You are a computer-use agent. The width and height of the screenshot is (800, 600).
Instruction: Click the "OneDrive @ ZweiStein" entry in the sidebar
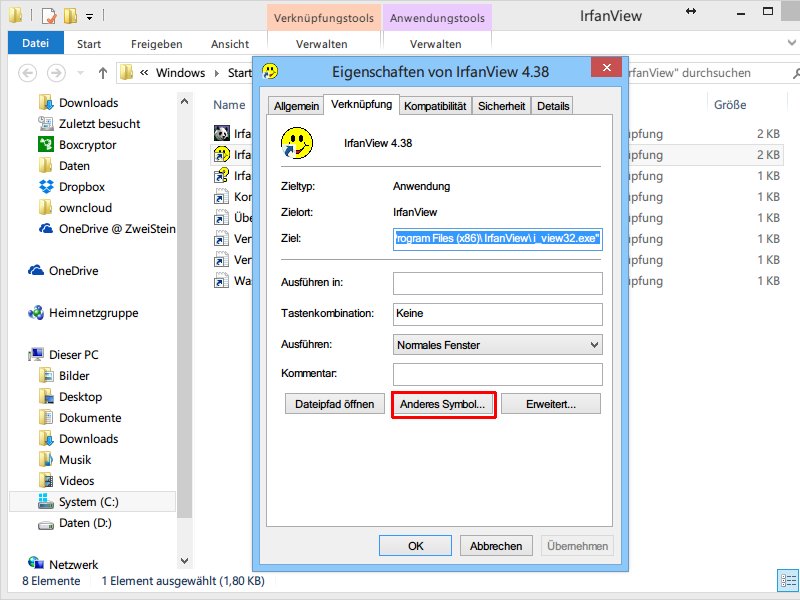click(x=117, y=229)
